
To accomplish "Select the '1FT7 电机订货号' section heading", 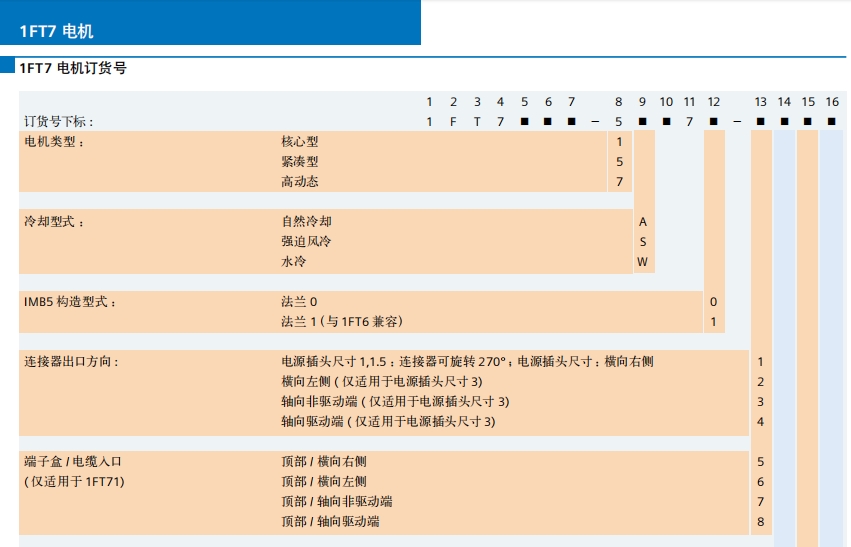I will [x=73, y=68].
